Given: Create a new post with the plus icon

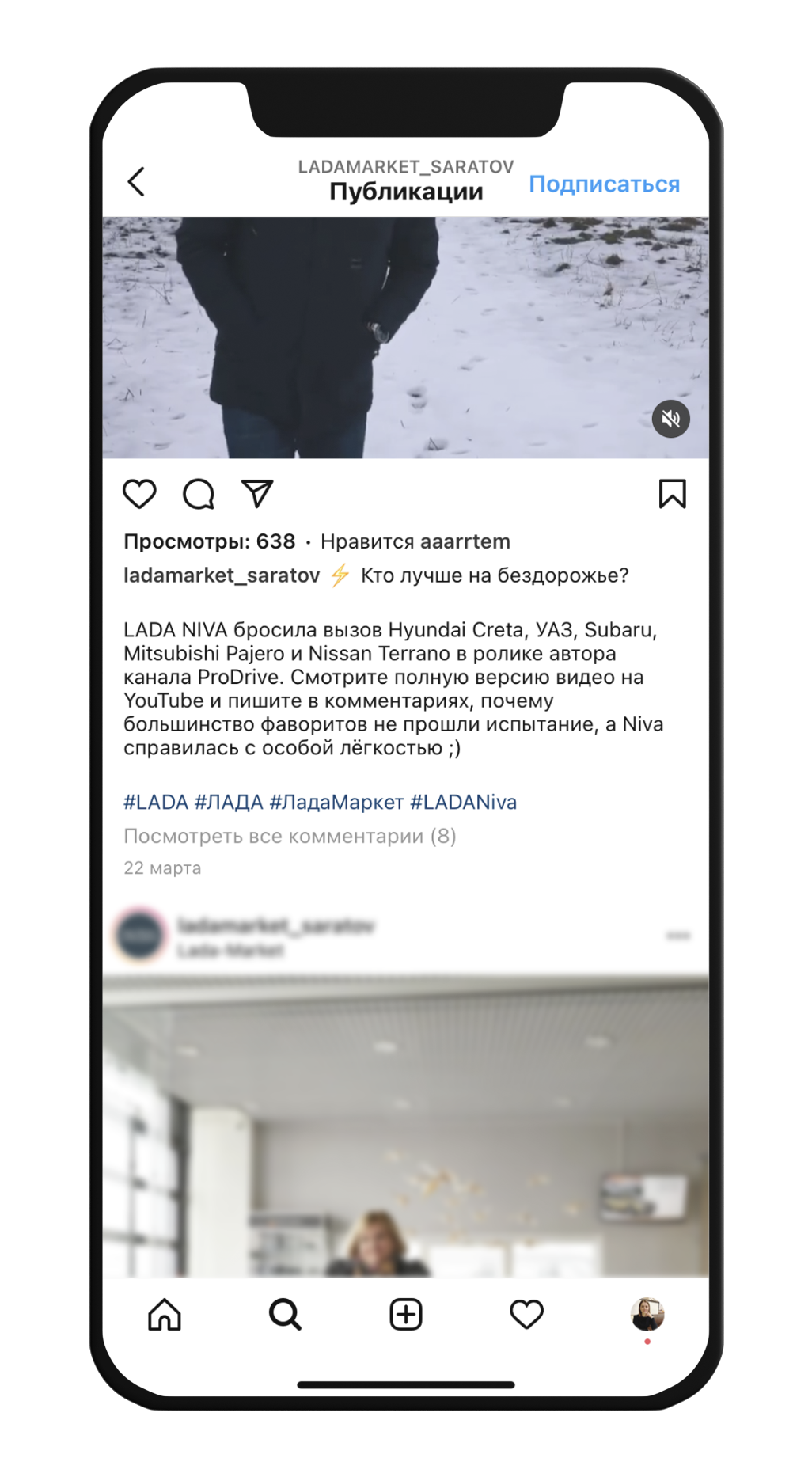Looking at the screenshot, I should click(x=406, y=1315).
